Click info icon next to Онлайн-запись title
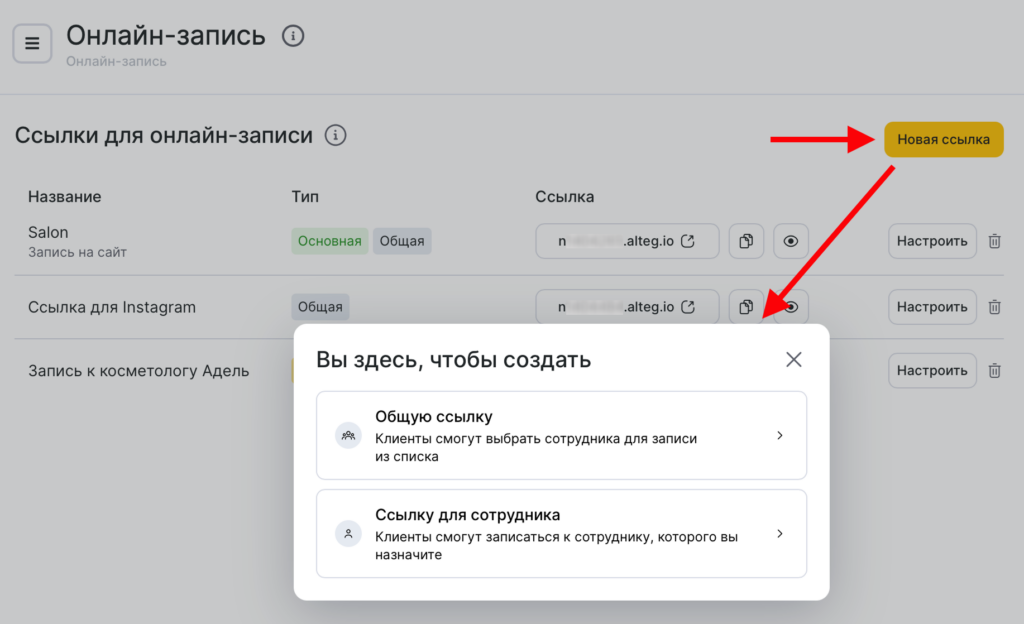 293,37
